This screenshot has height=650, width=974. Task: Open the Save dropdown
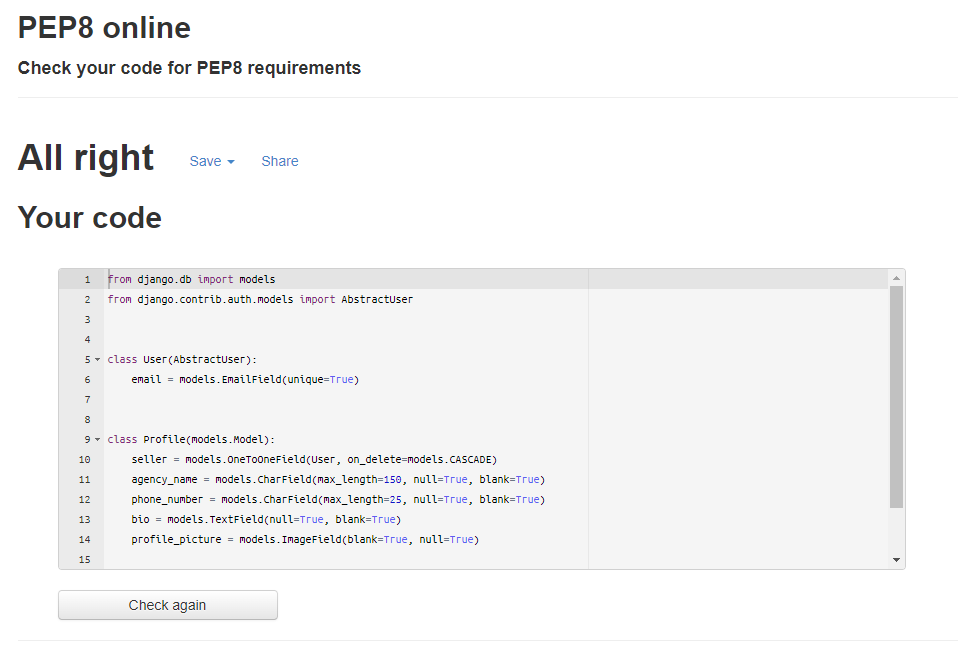(205, 161)
